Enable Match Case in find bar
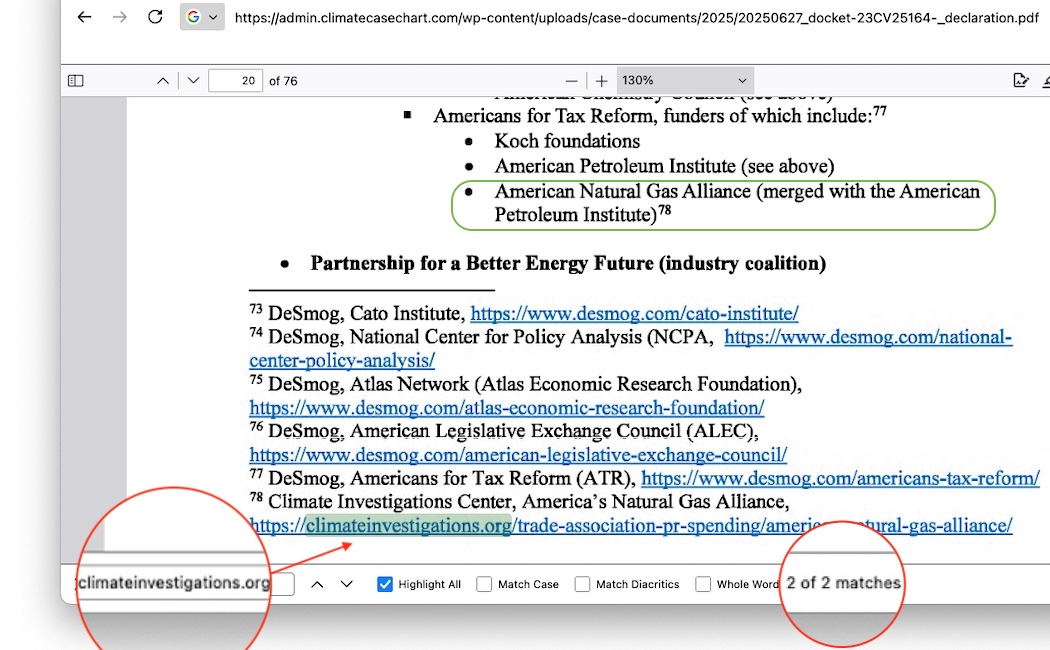The image size is (1050, 650). (x=484, y=584)
